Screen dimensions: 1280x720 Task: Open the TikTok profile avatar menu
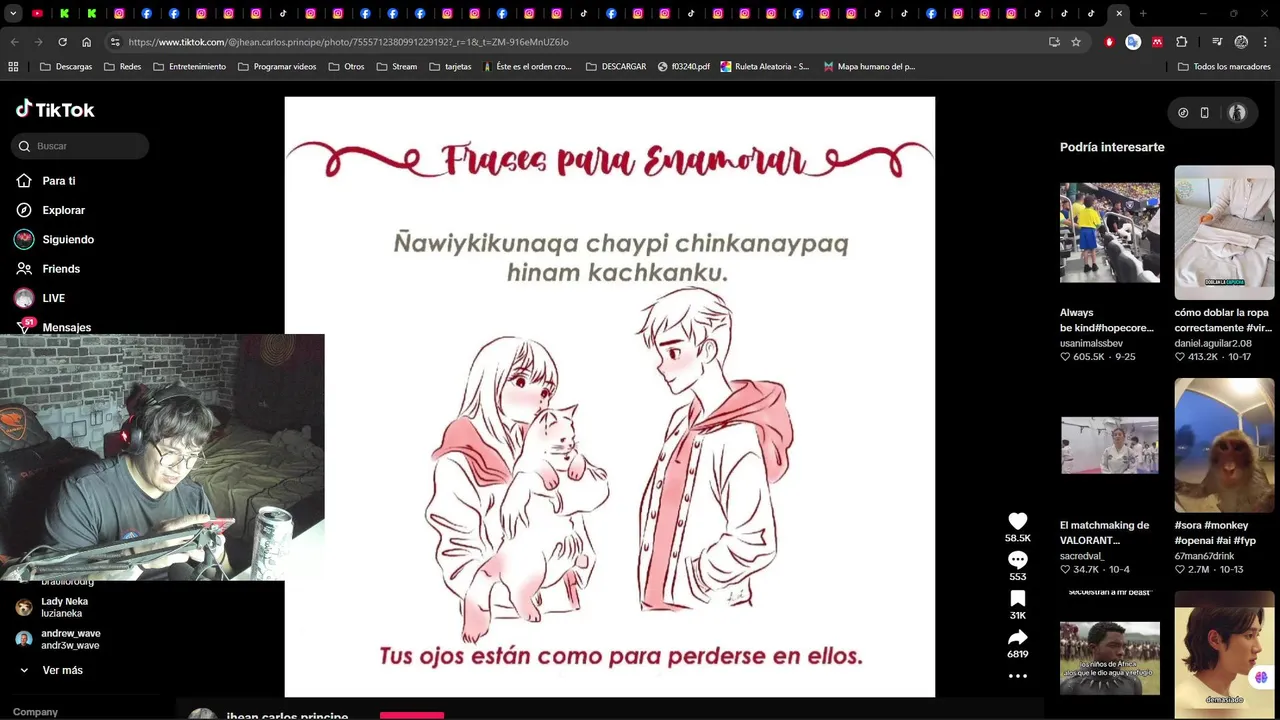(x=1237, y=113)
